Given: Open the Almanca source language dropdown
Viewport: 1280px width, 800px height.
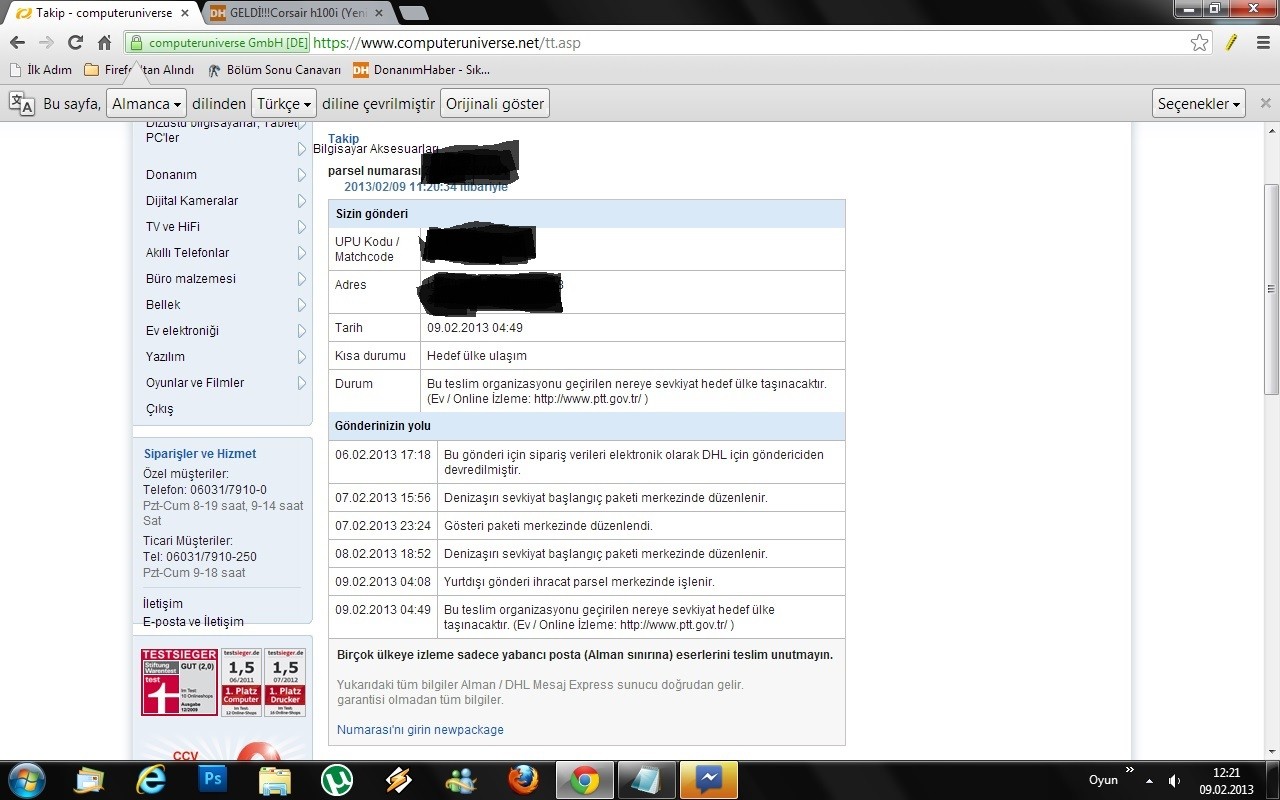Looking at the screenshot, I should tap(147, 103).
